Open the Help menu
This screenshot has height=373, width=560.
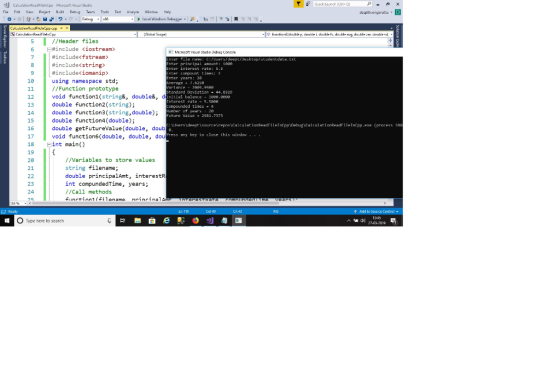[x=167, y=12]
